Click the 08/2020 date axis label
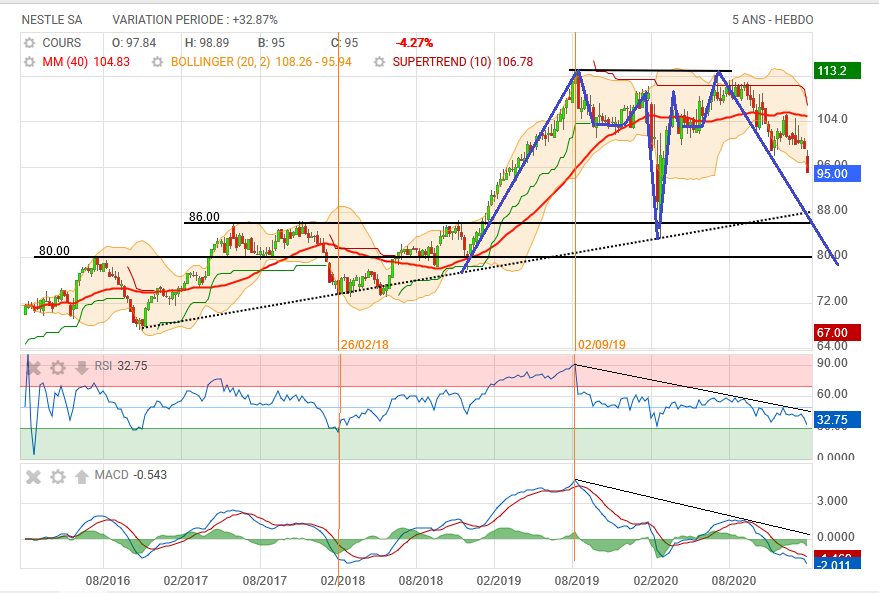The image size is (879, 593). [734, 580]
